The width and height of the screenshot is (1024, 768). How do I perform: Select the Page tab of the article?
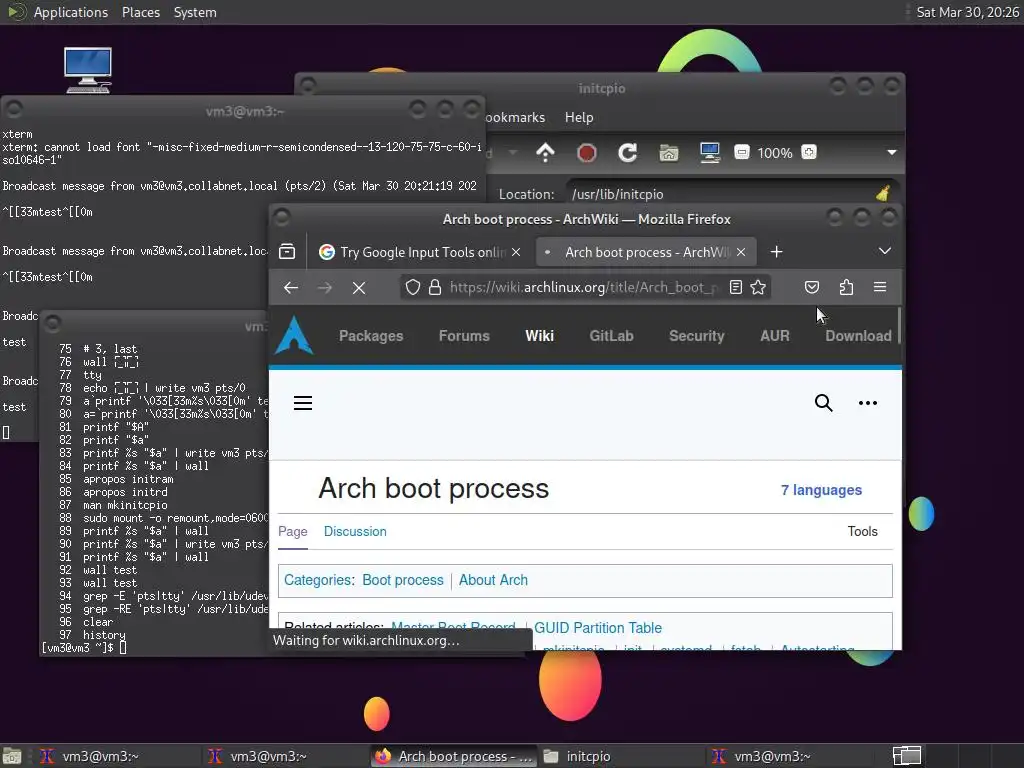point(293,532)
